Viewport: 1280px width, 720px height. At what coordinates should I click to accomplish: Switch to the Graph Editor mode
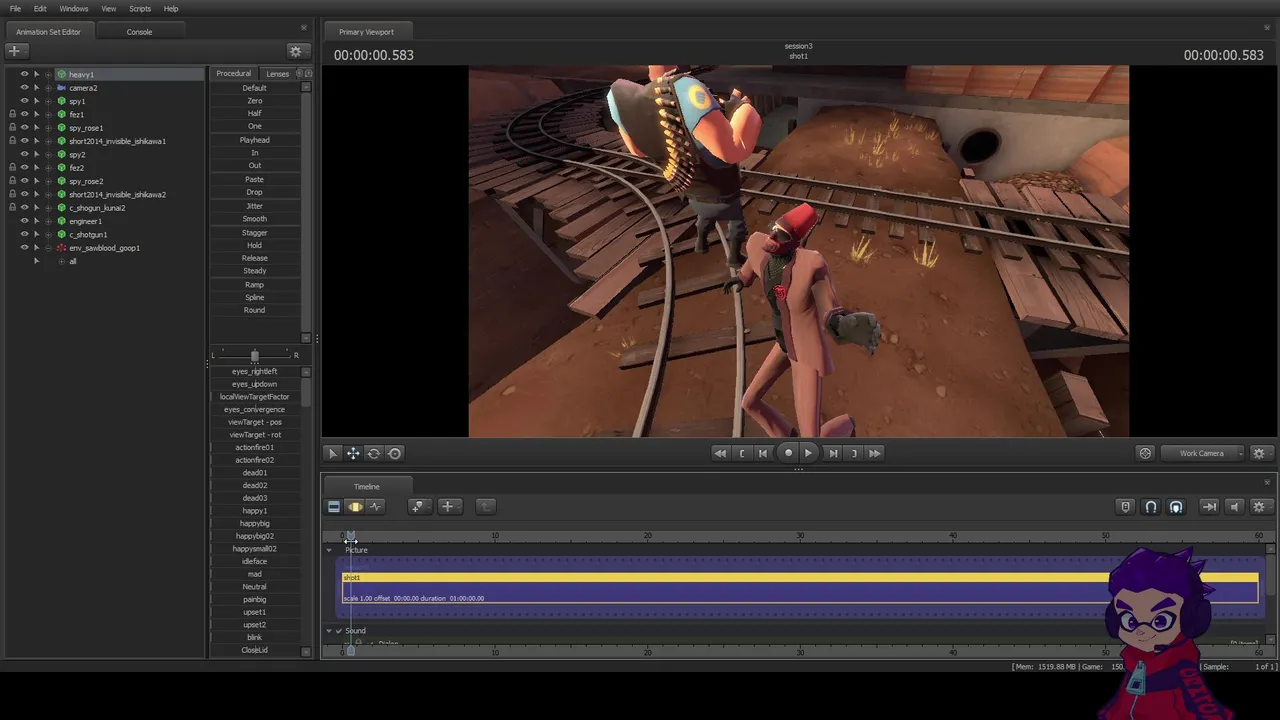click(x=376, y=507)
